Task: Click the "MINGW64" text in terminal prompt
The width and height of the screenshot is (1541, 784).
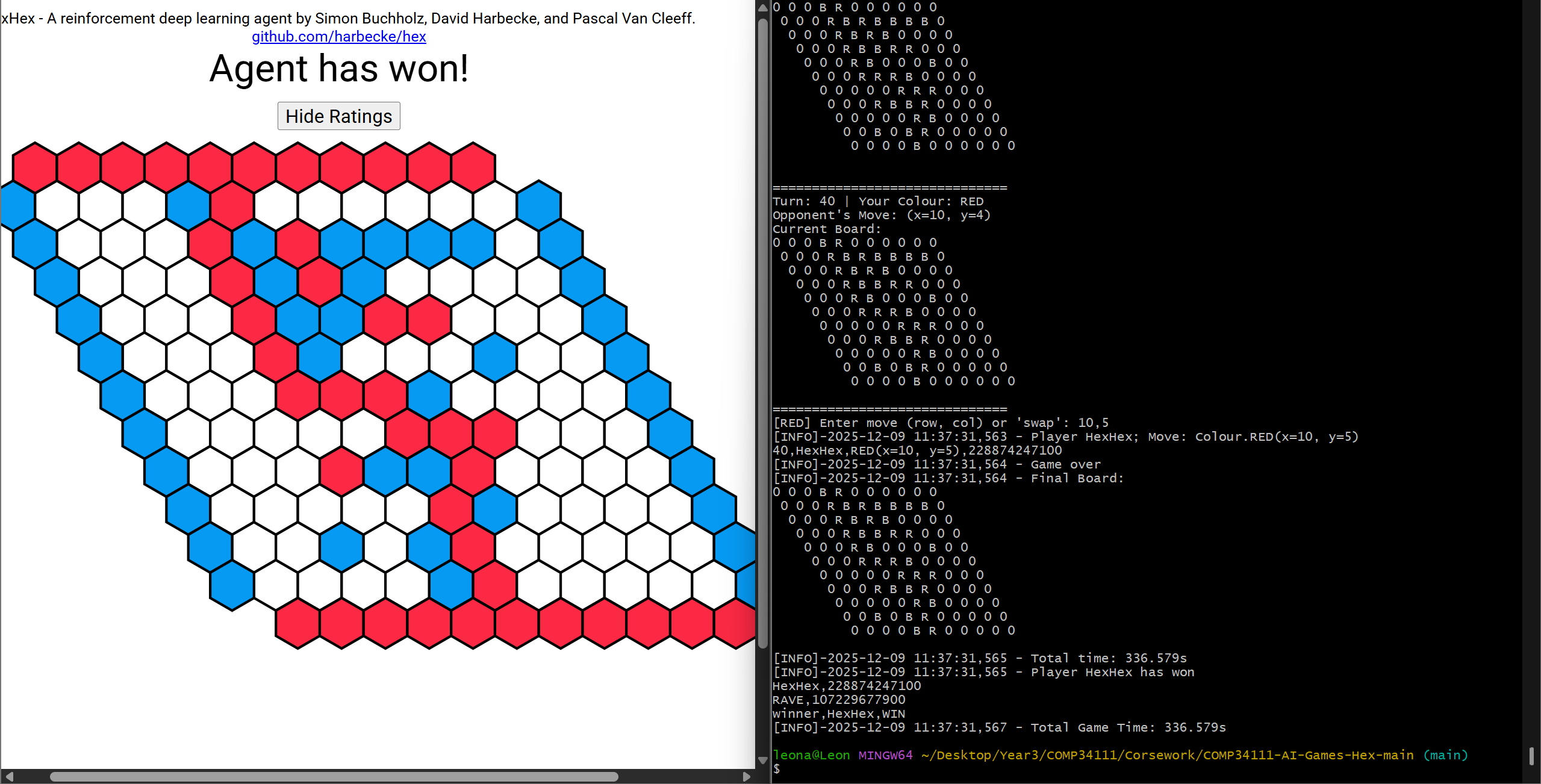Action: click(x=885, y=755)
